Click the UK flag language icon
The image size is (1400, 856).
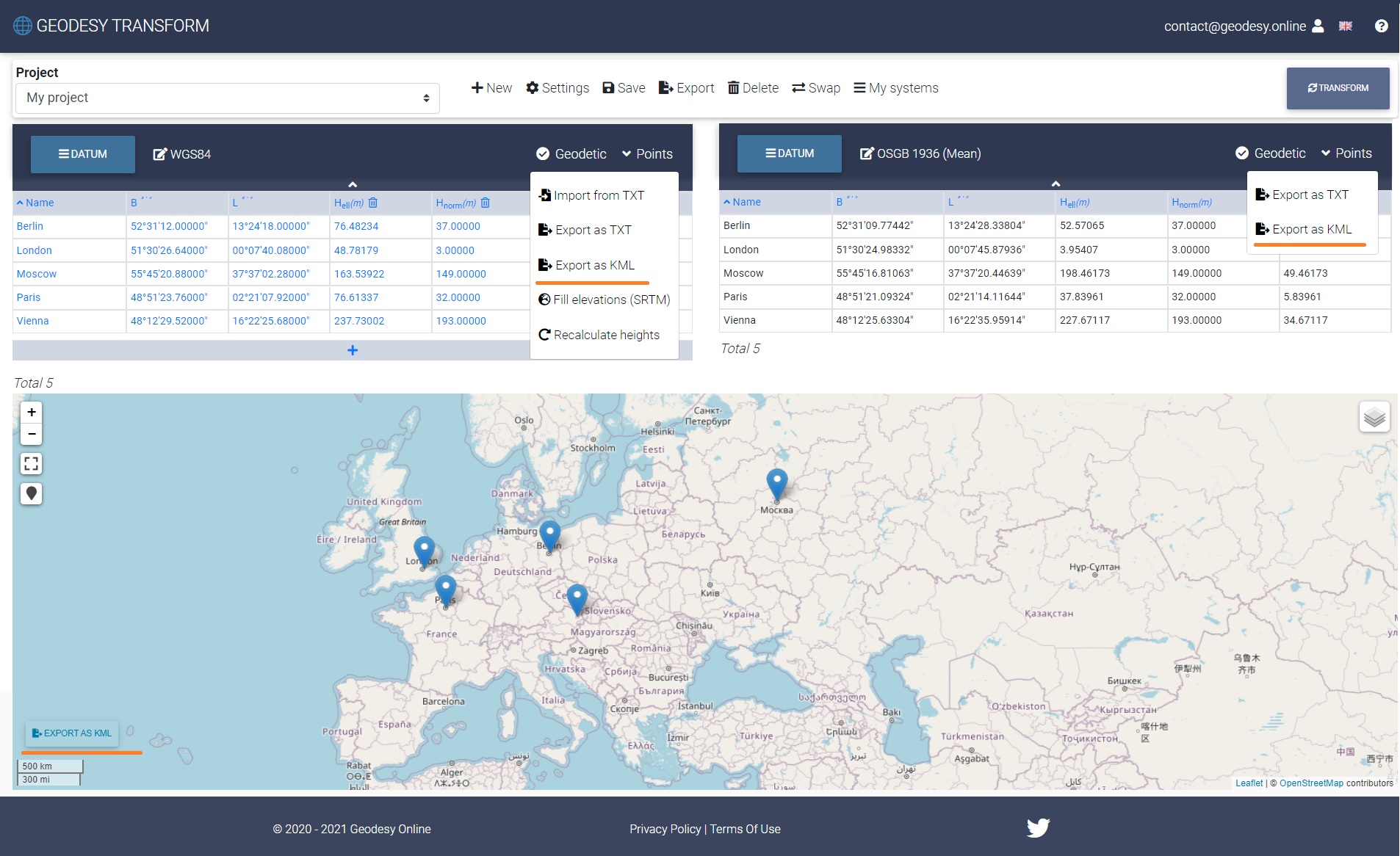(x=1346, y=26)
